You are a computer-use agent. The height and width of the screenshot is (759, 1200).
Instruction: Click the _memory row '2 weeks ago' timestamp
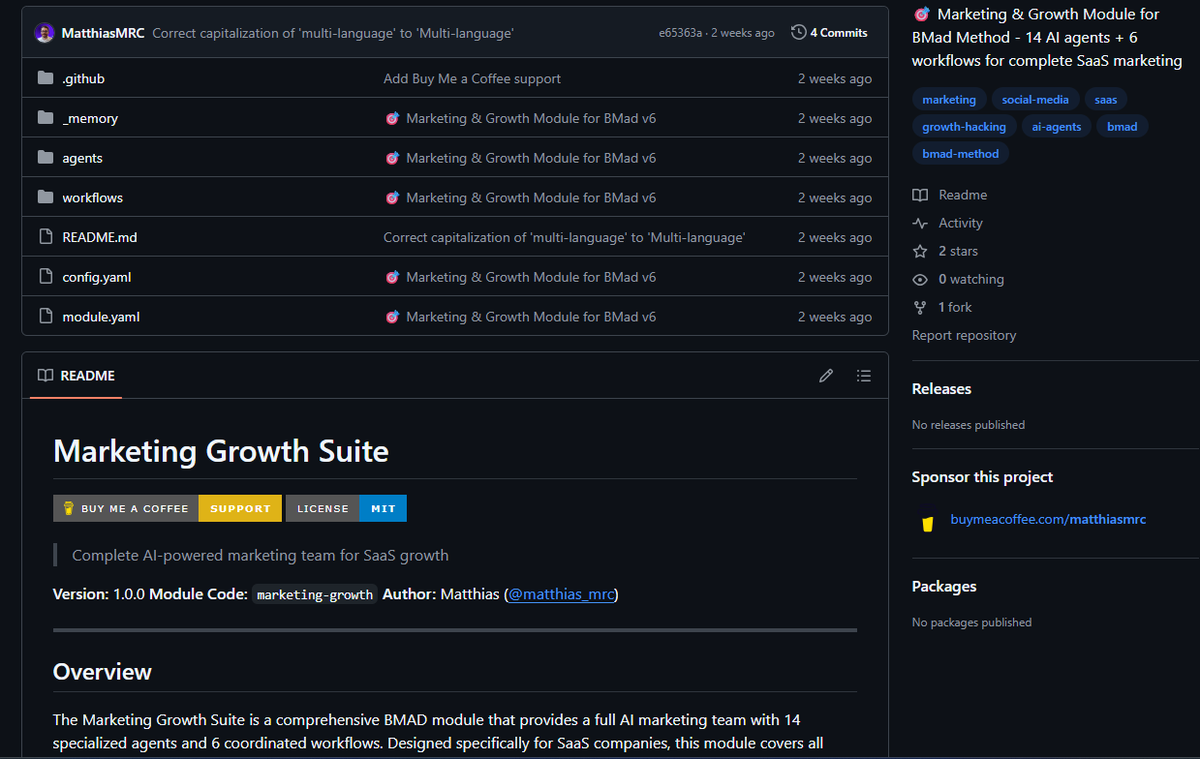tap(835, 118)
